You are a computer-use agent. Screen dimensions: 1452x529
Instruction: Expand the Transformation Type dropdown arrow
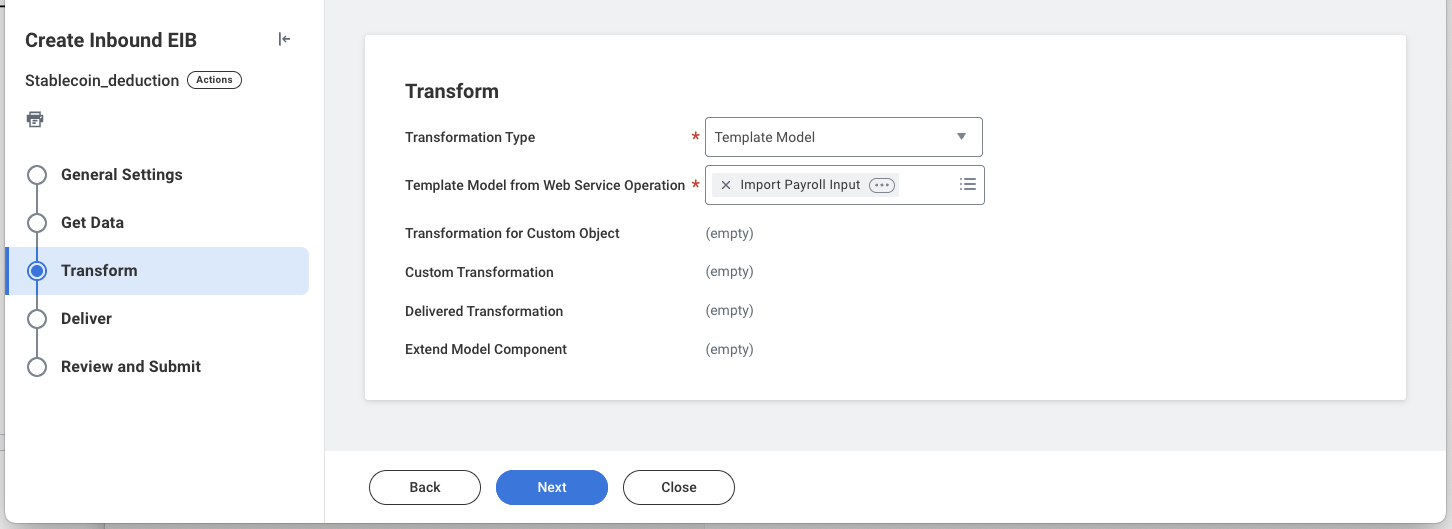tap(961, 137)
